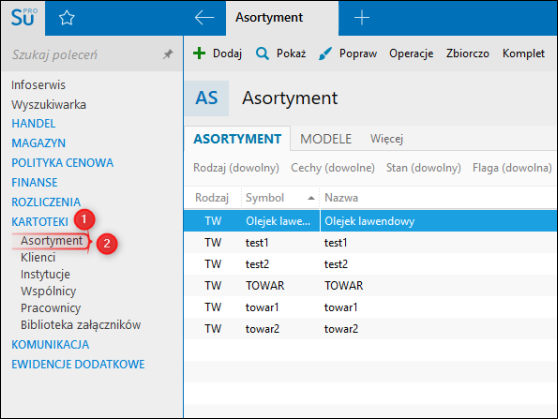Viewport: 558px width, 419px height.
Task: Pin the command panel with pushpin icon
Action: (168, 54)
